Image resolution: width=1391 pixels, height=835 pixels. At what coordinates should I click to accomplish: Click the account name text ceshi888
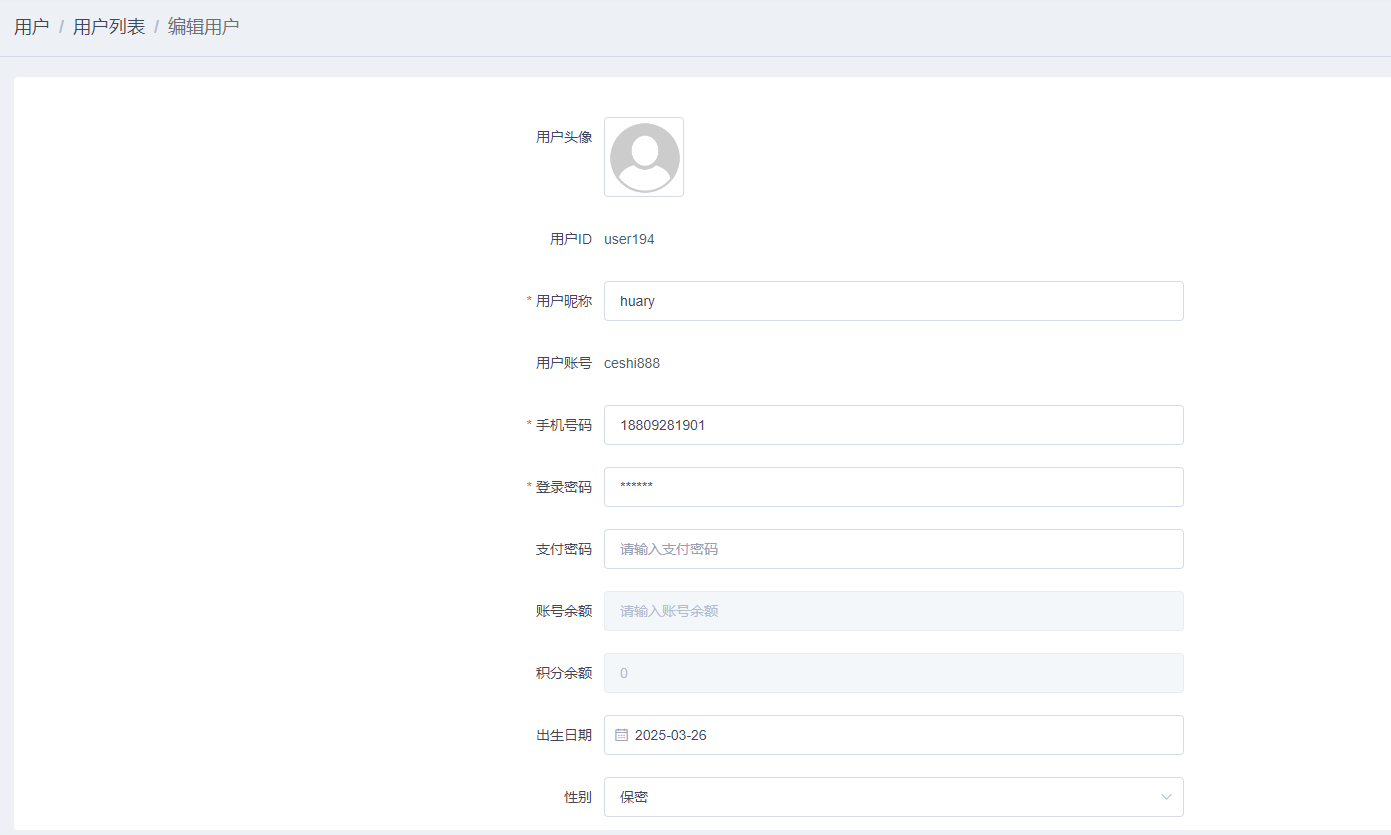point(632,363)
